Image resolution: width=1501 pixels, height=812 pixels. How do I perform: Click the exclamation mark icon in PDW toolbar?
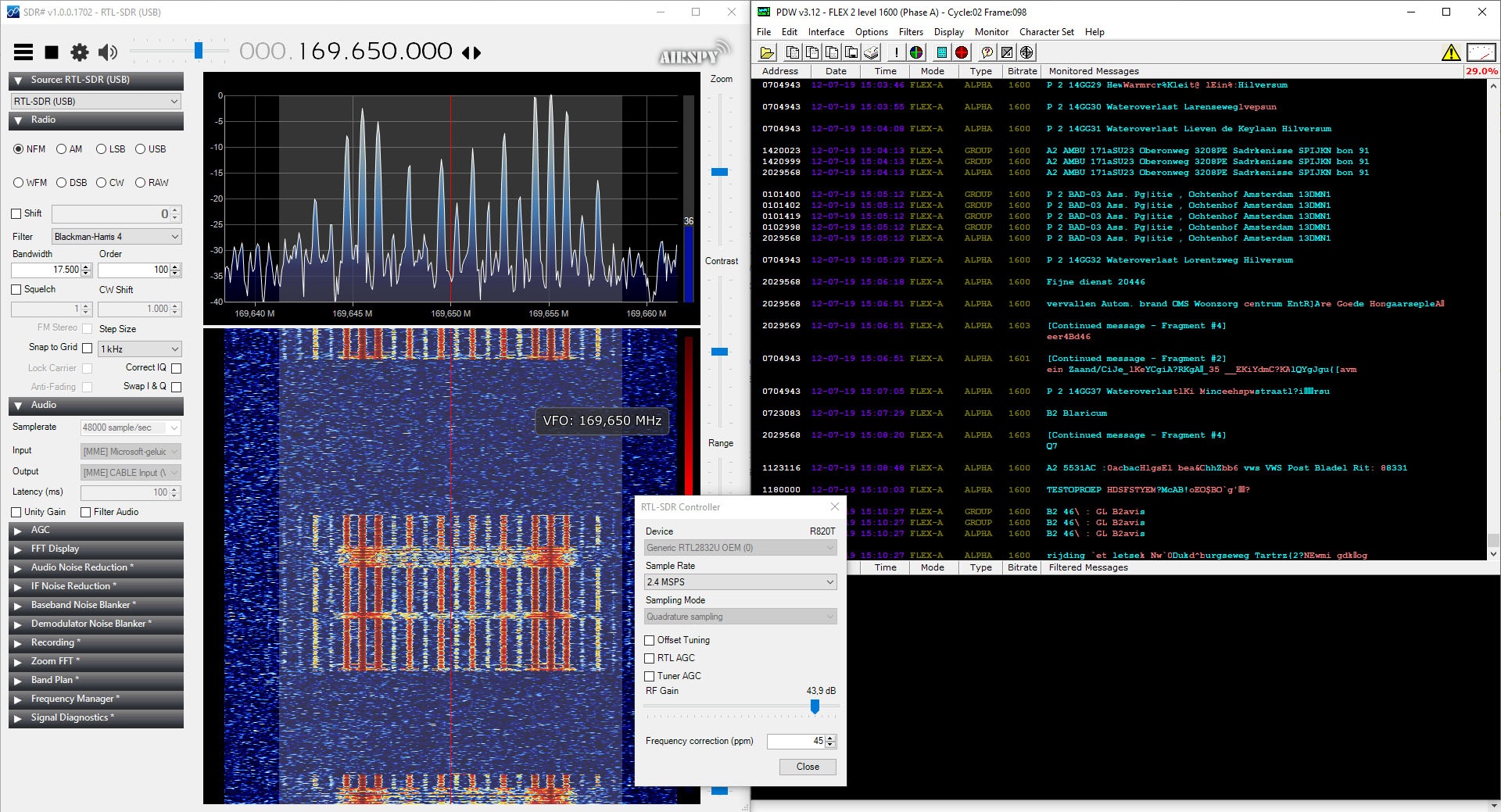pos(896,52)
